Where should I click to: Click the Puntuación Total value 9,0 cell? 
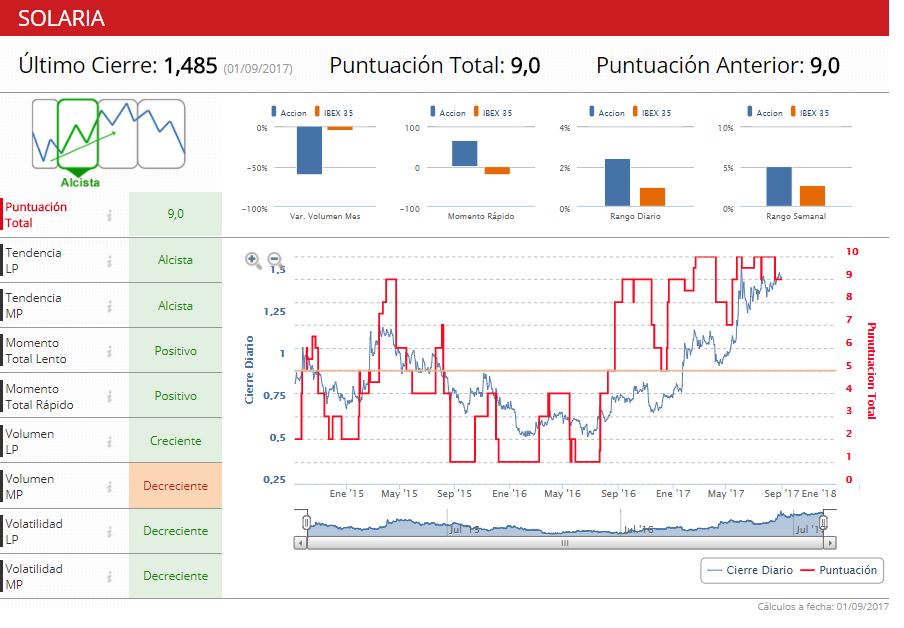(175, 214)
